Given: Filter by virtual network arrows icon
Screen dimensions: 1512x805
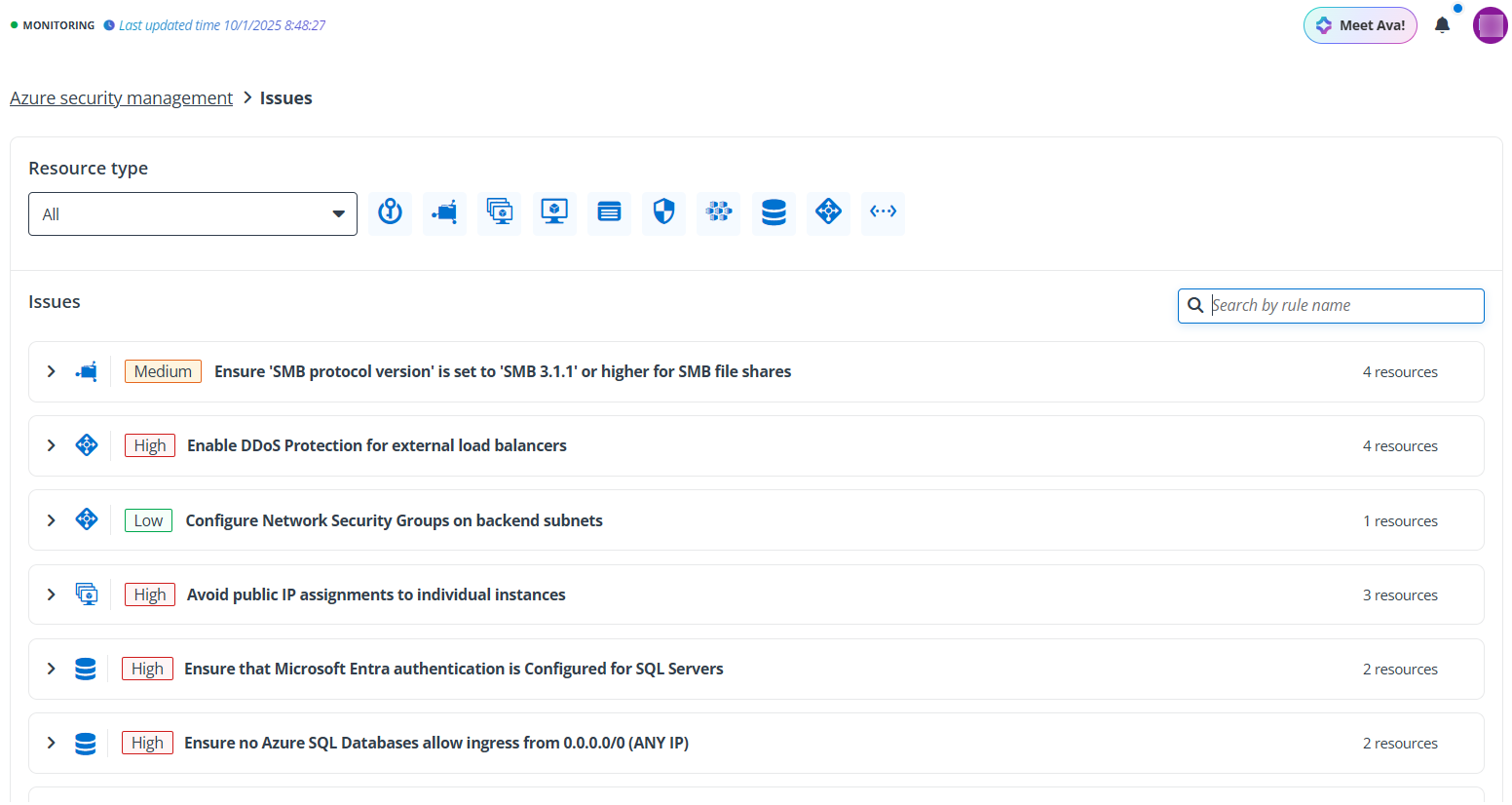Looking at the screenshot, I should pos(883,212).
